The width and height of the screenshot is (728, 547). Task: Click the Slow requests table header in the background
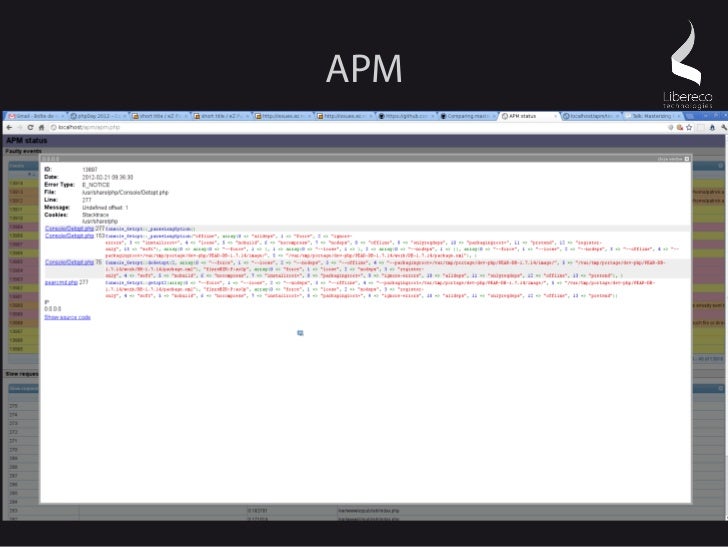click(x=23, y=388)
